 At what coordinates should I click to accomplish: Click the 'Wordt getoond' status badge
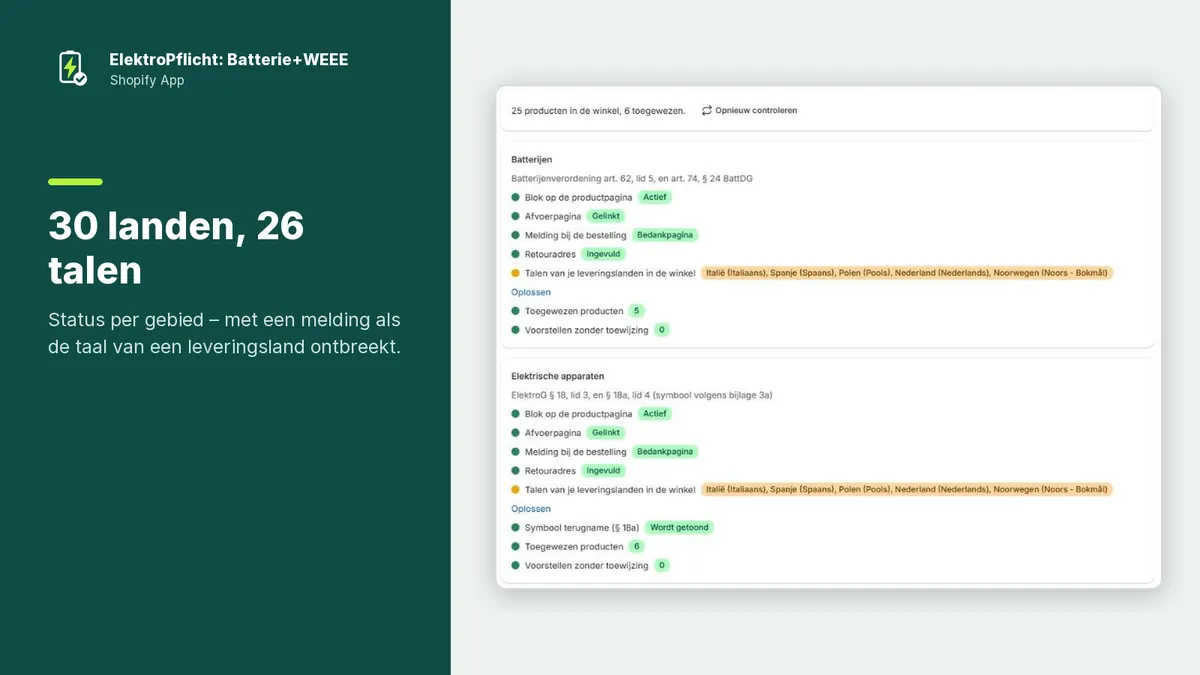(x=680, y=528)
